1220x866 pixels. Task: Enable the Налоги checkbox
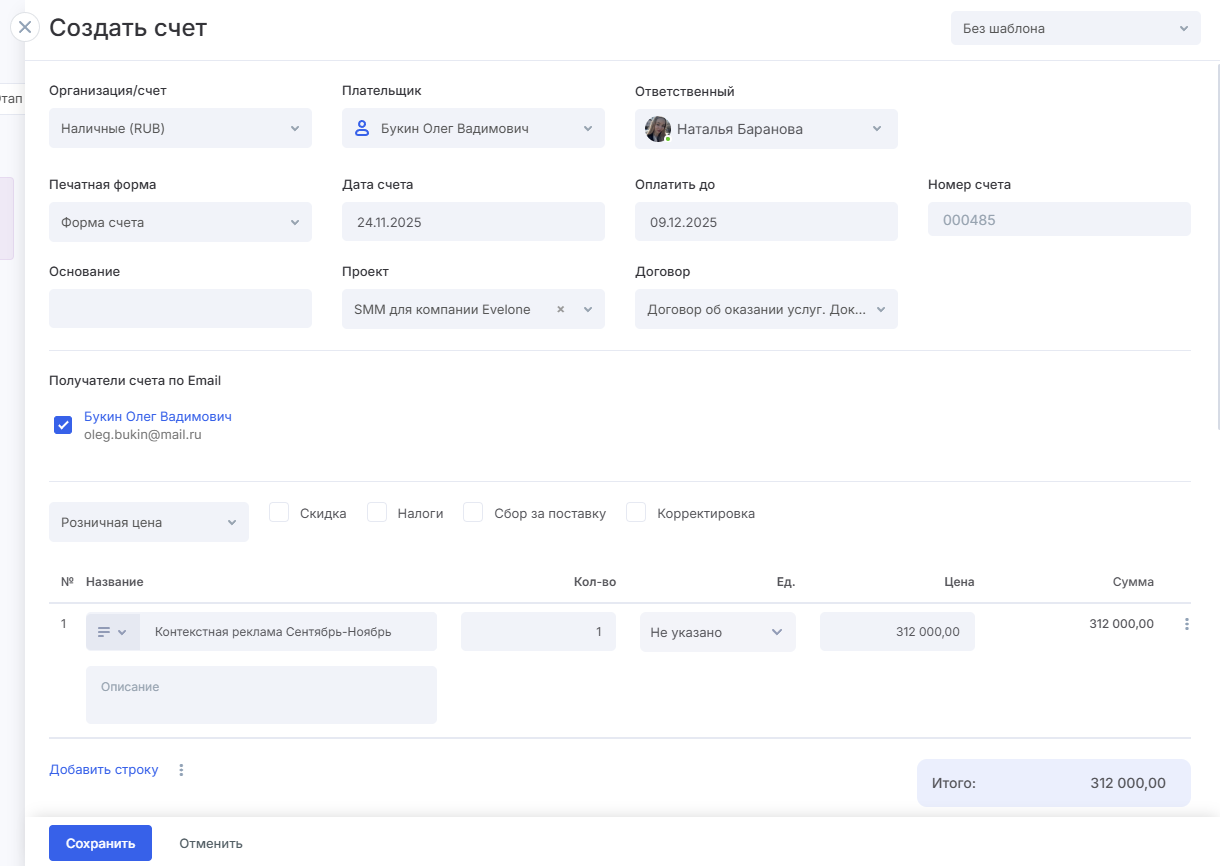pyautogui.click(x=377, y=513)
